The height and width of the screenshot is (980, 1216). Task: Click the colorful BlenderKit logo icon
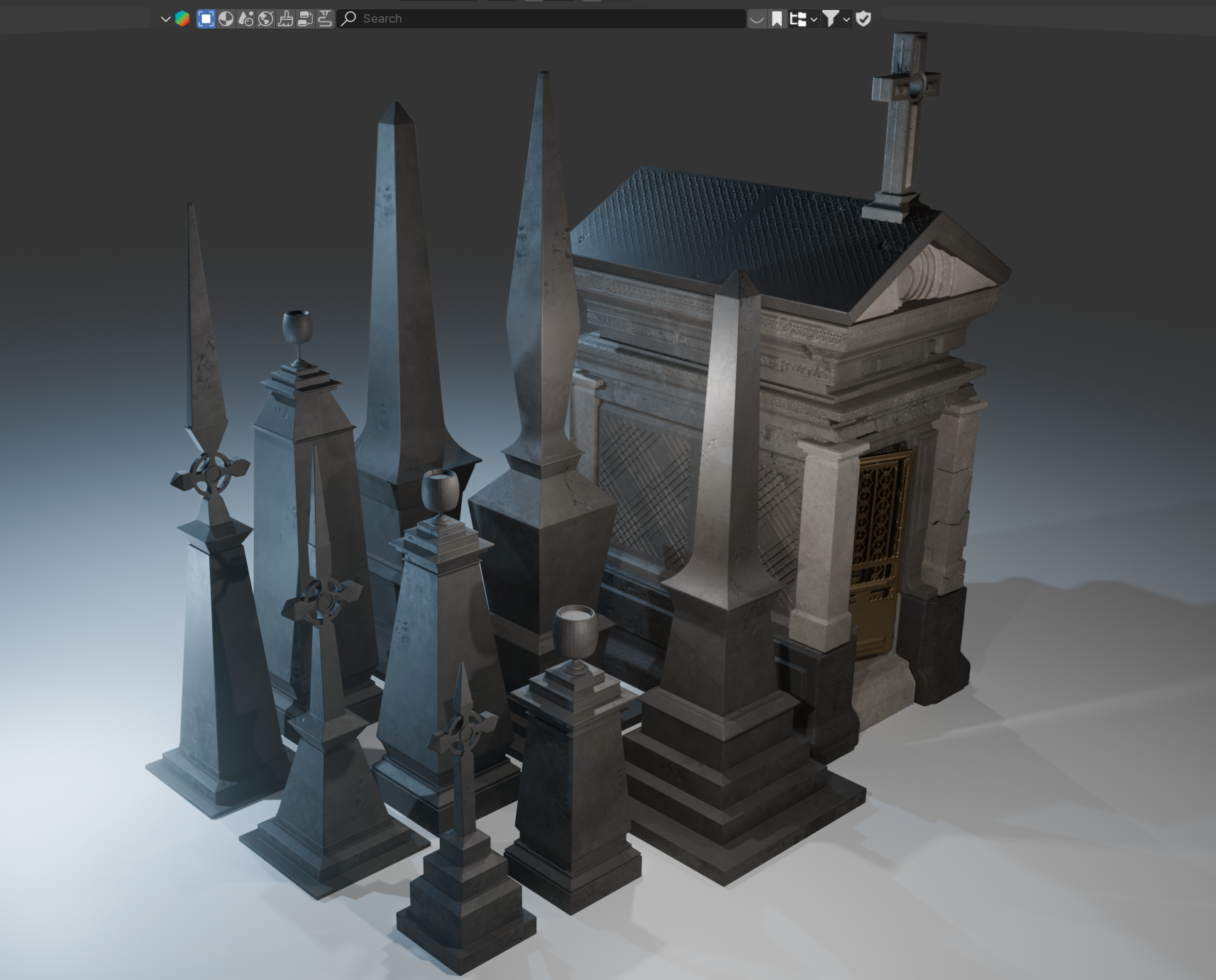[182, 19]
